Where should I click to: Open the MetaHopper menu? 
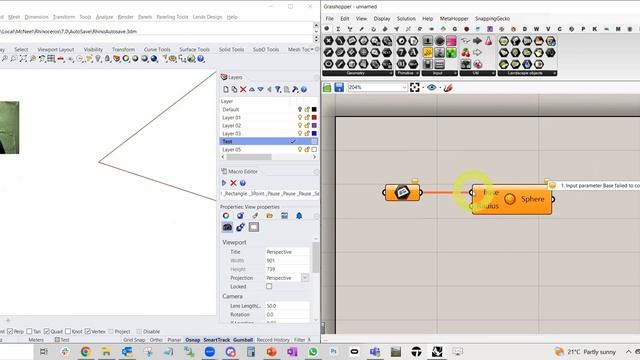coord(454,18)
